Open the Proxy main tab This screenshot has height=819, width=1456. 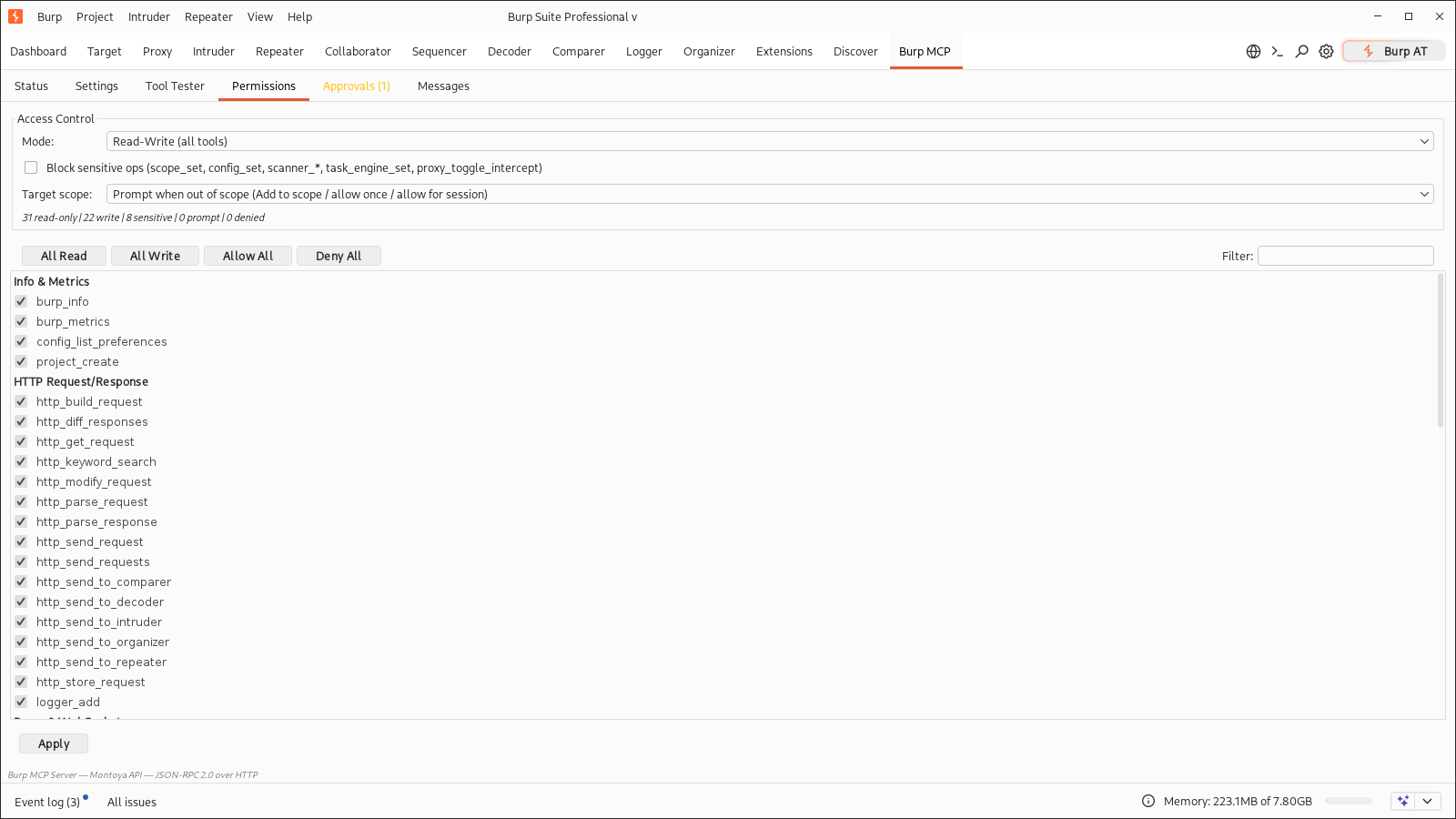[157, 52]
